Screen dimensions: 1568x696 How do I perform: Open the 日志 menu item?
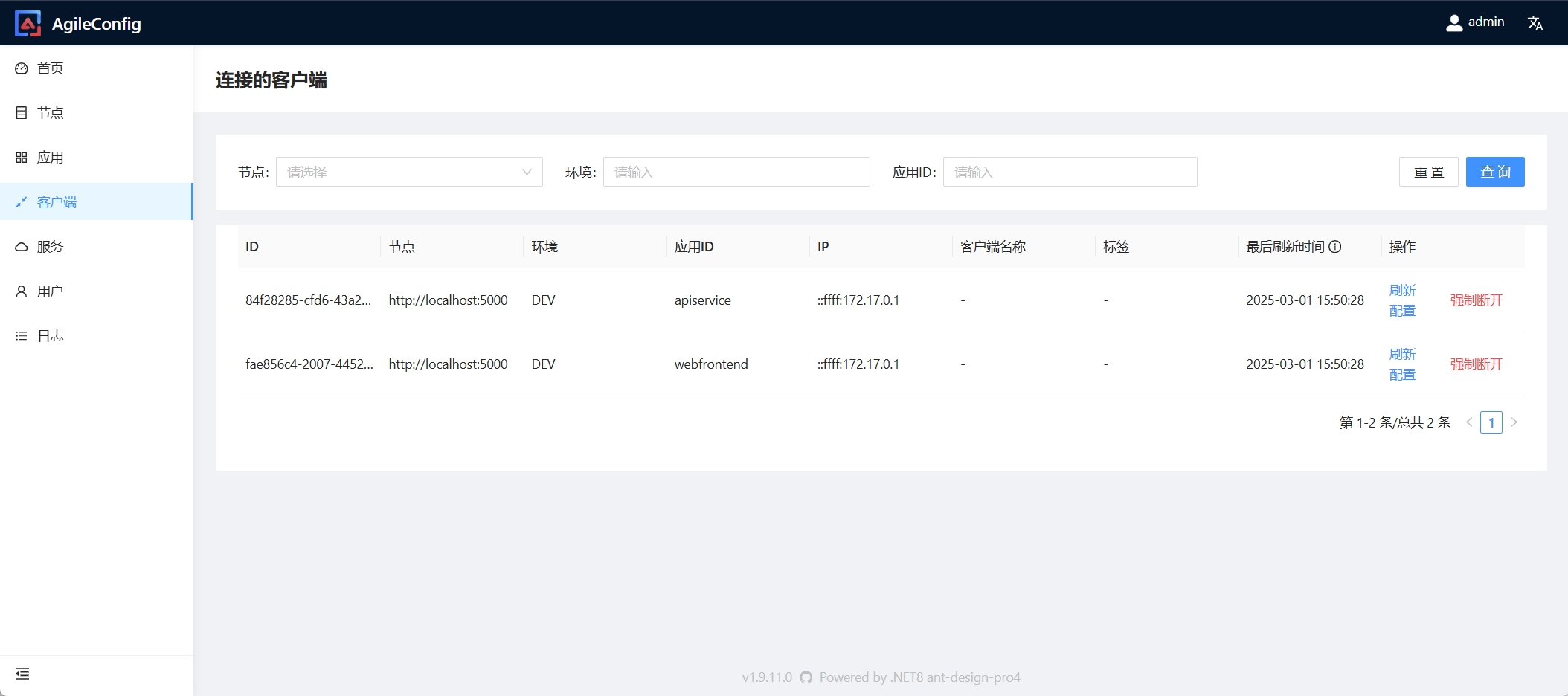50,336
